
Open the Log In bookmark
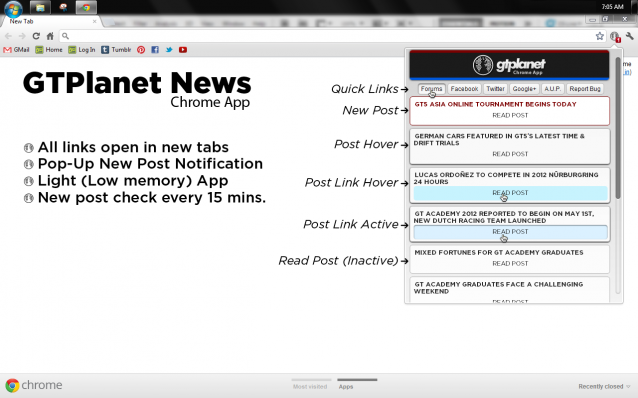click(x=82, y=50)
